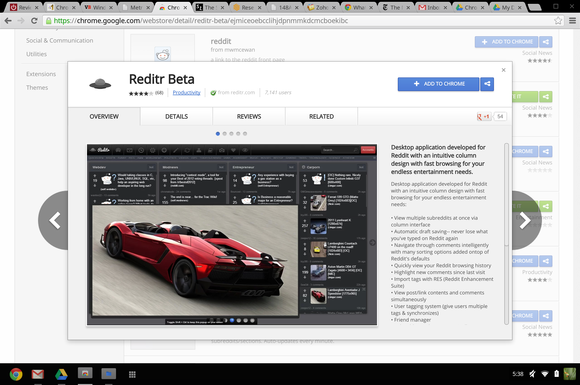Image resolution: width=580 pixels, height=385 pixels.
Task: Click the star rating under Reditr Beta
Action: pyautogui.click(x=141, y=93)
